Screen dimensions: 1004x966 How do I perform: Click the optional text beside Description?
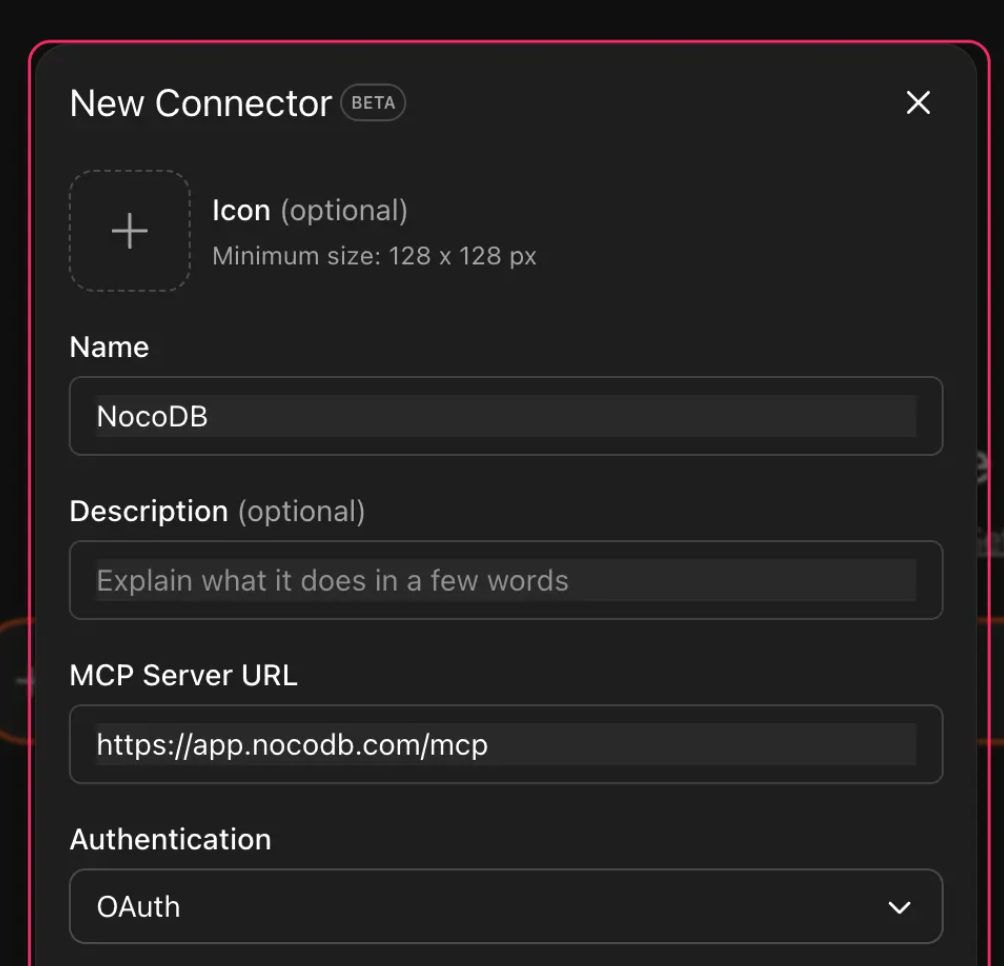[x=301, y=511]
